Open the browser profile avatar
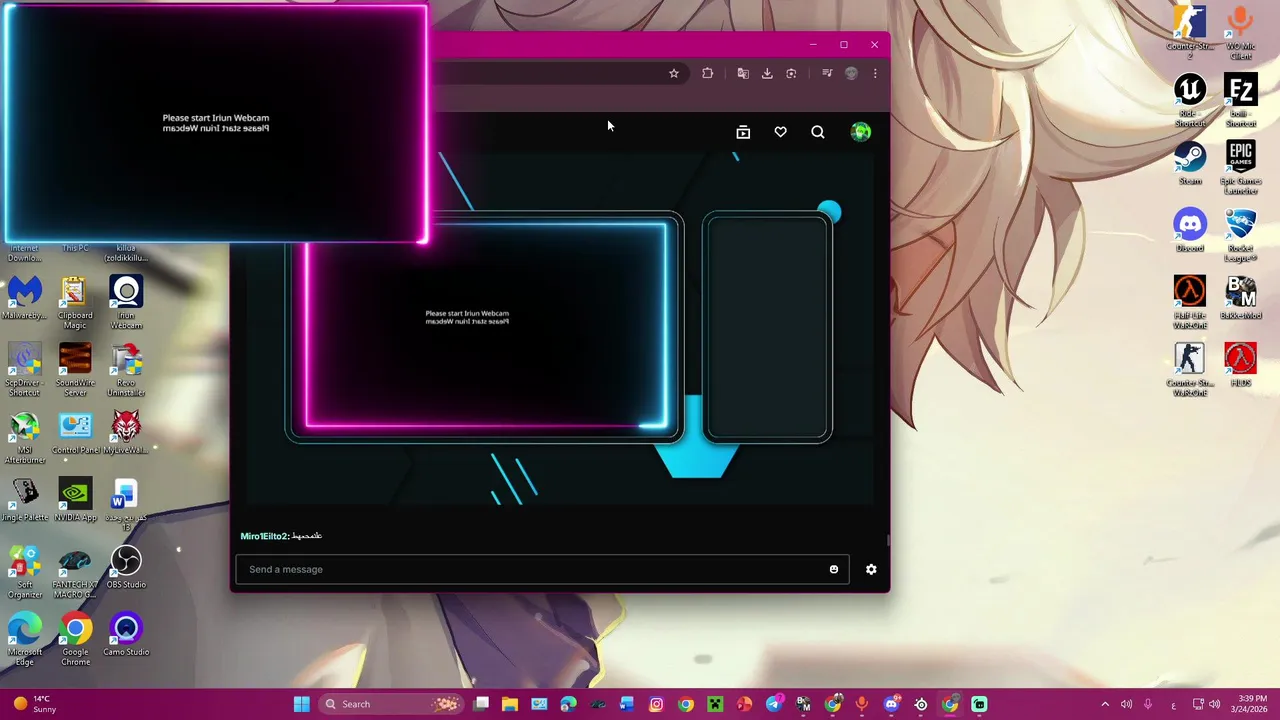Screen dimensions: 1280x720 coord(851,73)
